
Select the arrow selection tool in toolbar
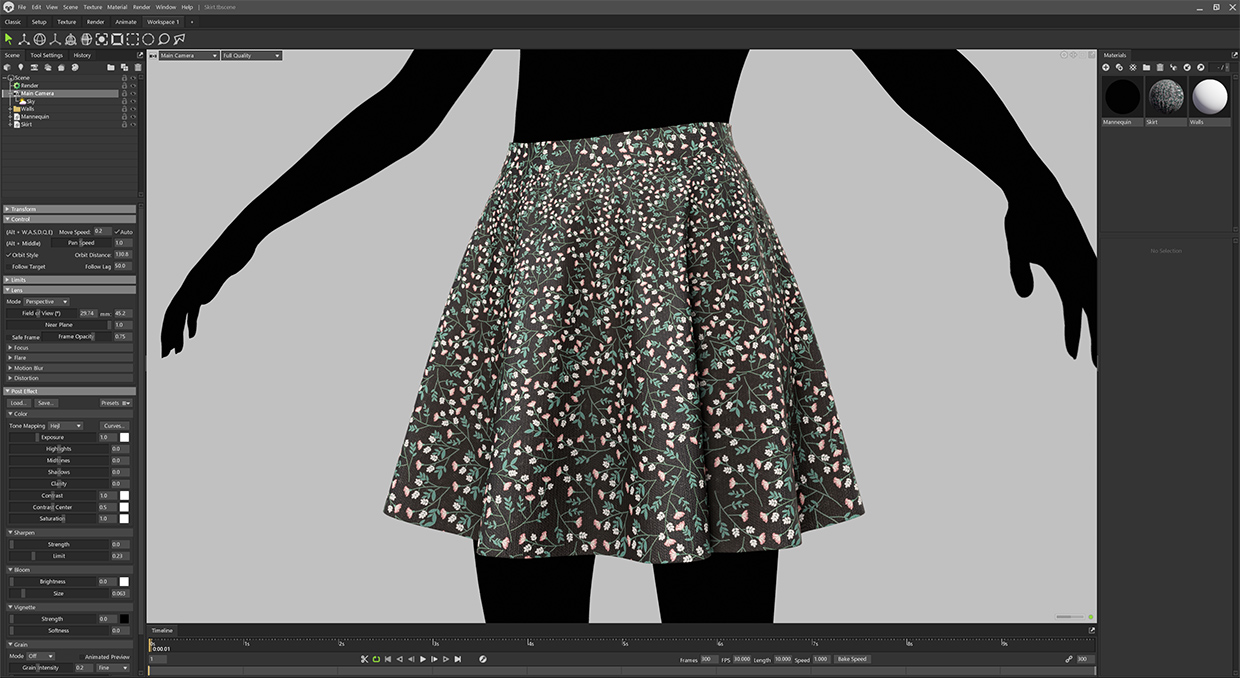(x=9, y=39)
